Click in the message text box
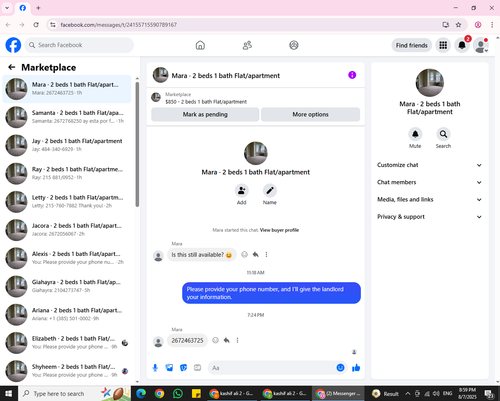500x401 pixels. (273, 368)
